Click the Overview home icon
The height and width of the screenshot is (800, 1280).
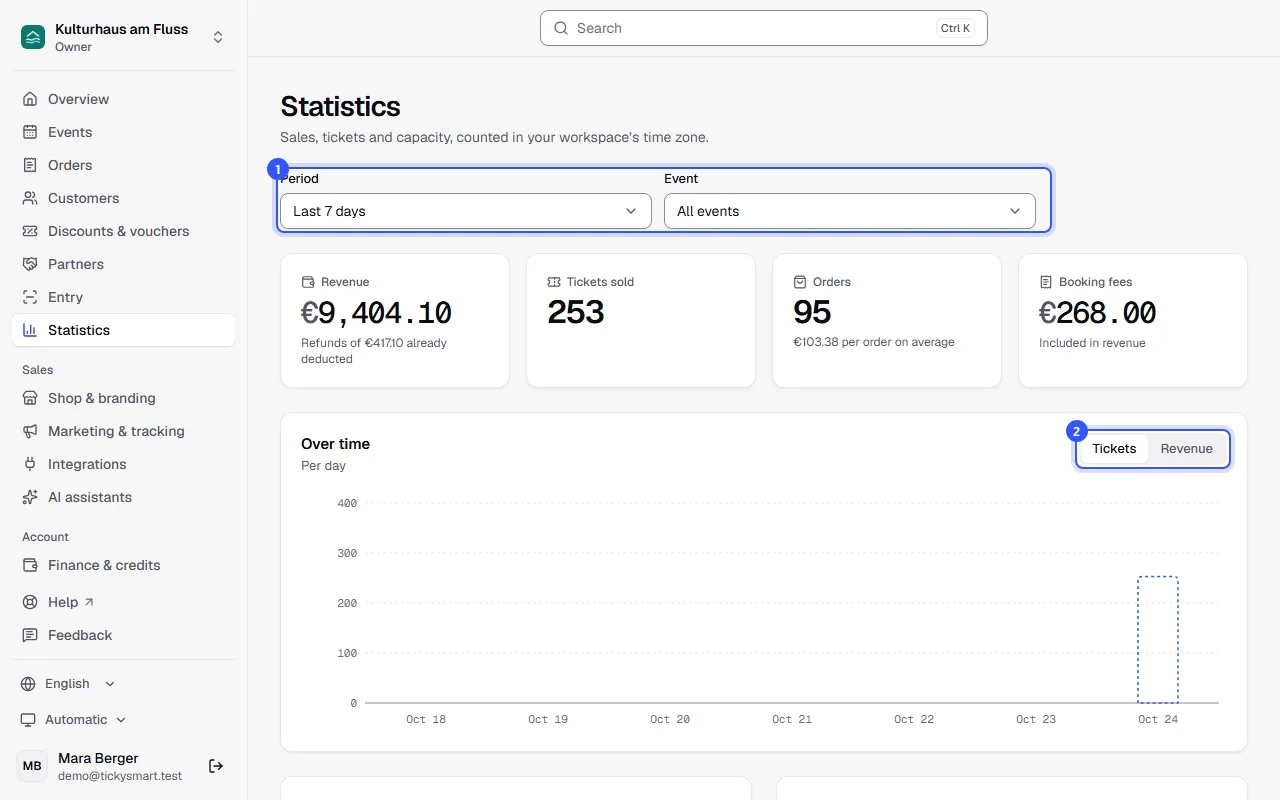coord(30,99)
